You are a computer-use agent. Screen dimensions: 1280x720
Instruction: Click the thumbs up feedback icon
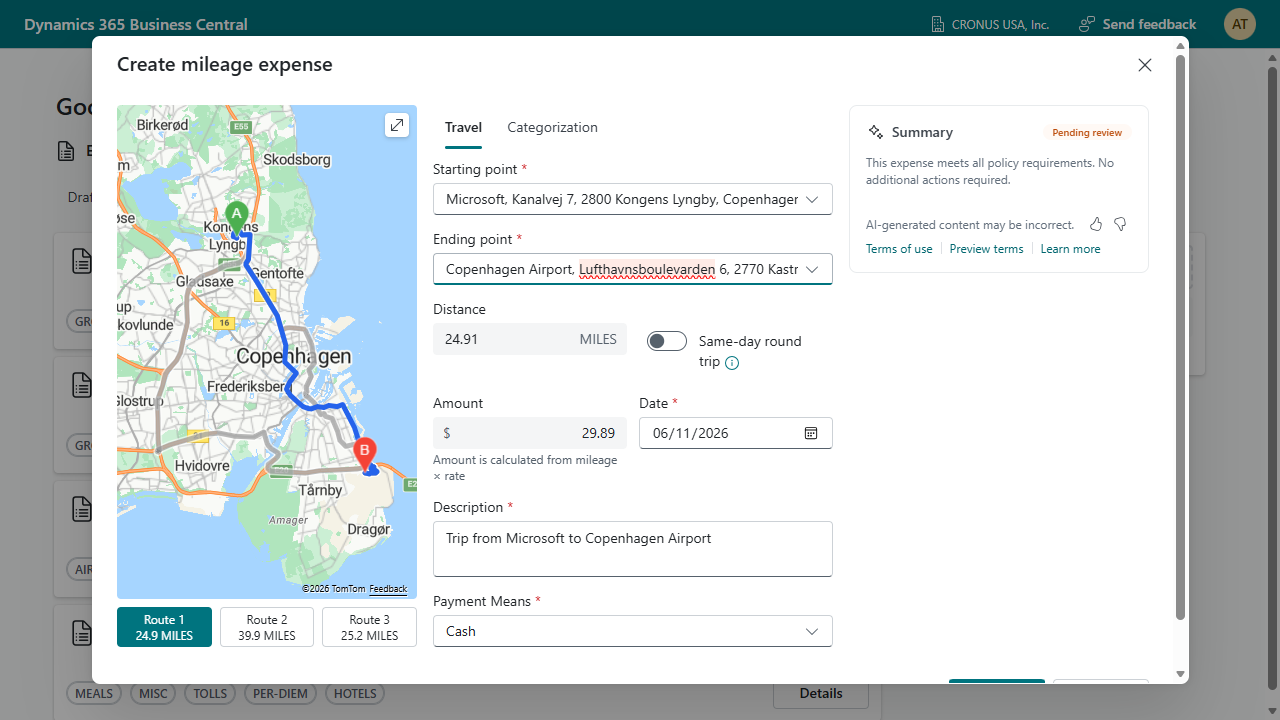pos(1096,224)
